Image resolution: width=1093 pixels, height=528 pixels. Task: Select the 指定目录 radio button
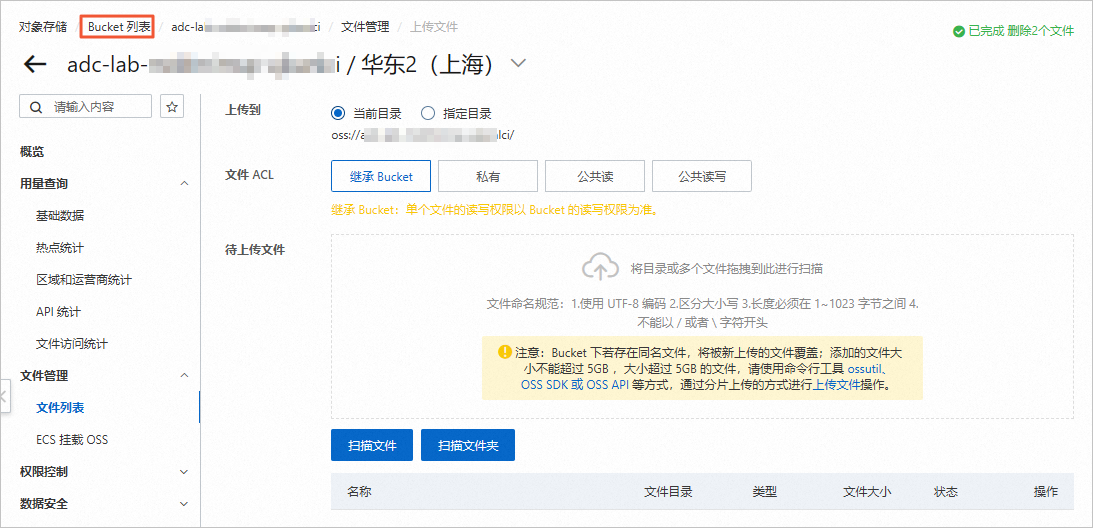[x=428, y=114]
